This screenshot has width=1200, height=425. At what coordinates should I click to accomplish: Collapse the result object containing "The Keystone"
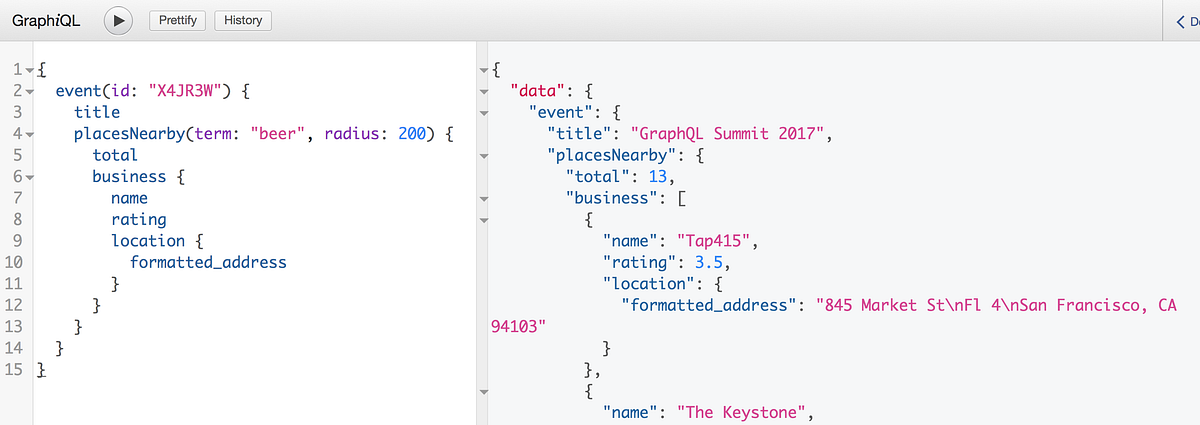point(483,391)
